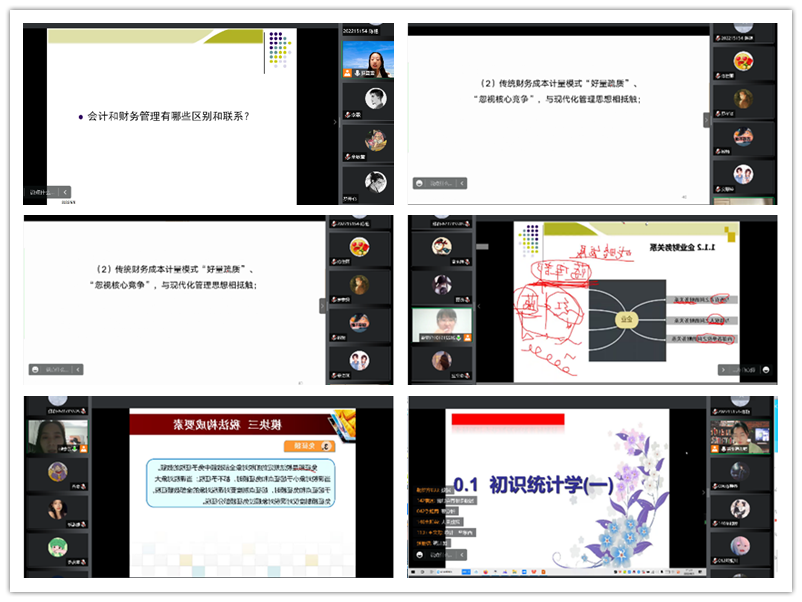Select colorful cartoon avatar in accounting-question pane
The height and width of the screenshot is (602, 802).
[x=375, y=140]
